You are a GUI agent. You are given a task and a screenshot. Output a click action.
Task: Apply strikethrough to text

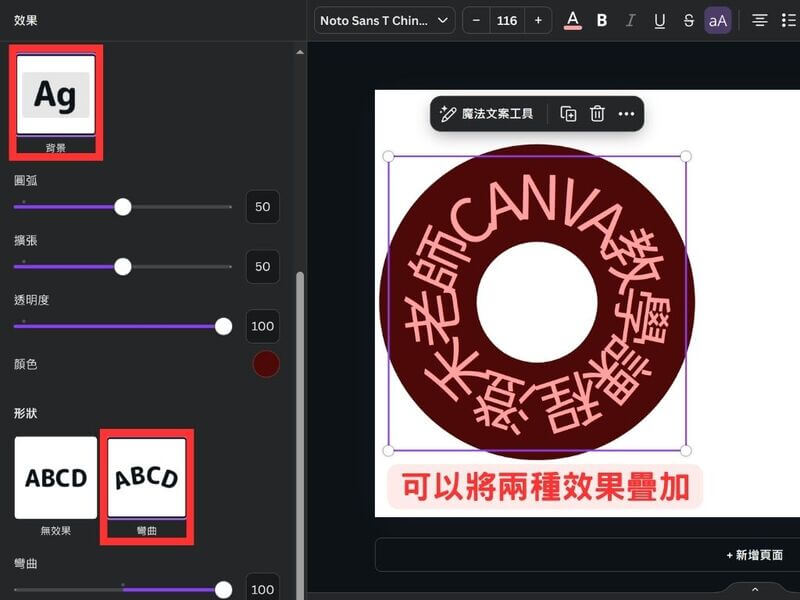coord(688,20)
